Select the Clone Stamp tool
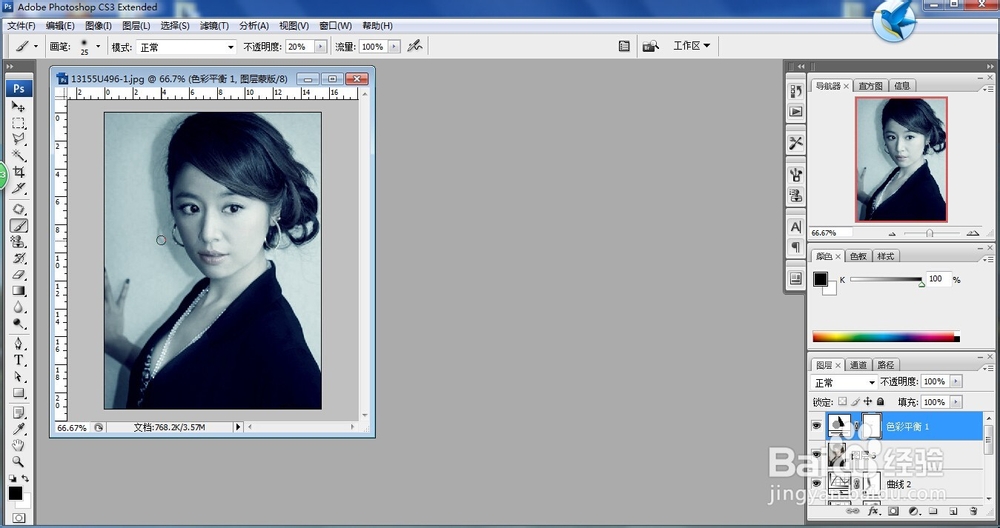Image resolution: width=1000 pixels, height=528 pixels. [x=18, y=242]
